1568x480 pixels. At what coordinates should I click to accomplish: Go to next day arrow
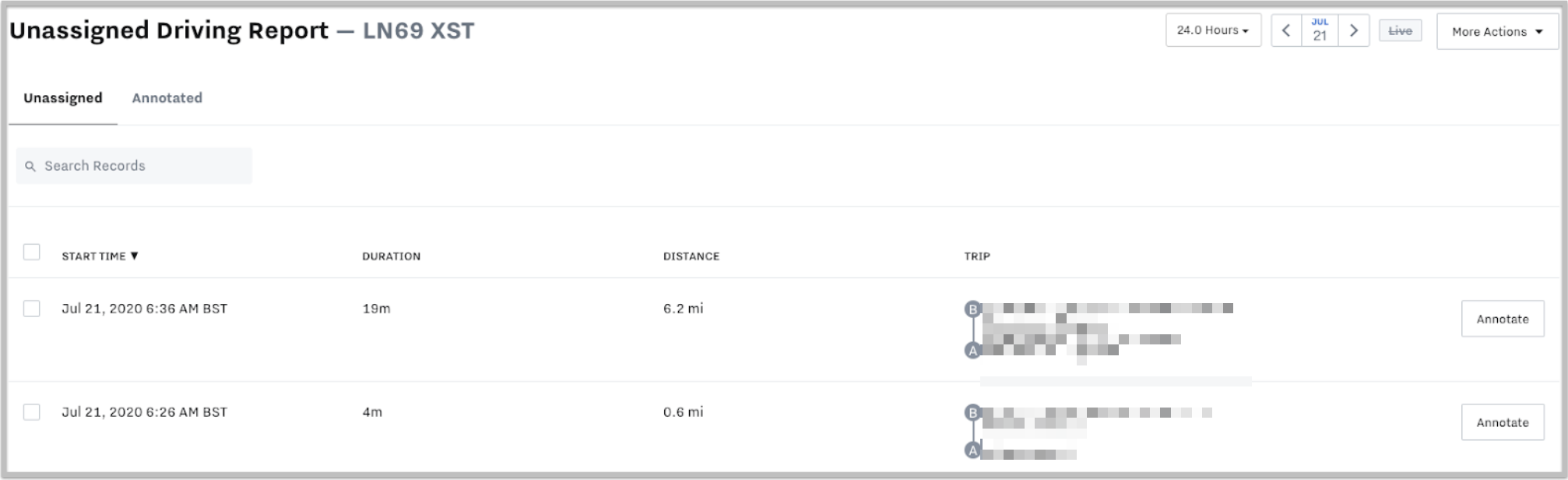pyautogui.click(x=1354, y=30)
